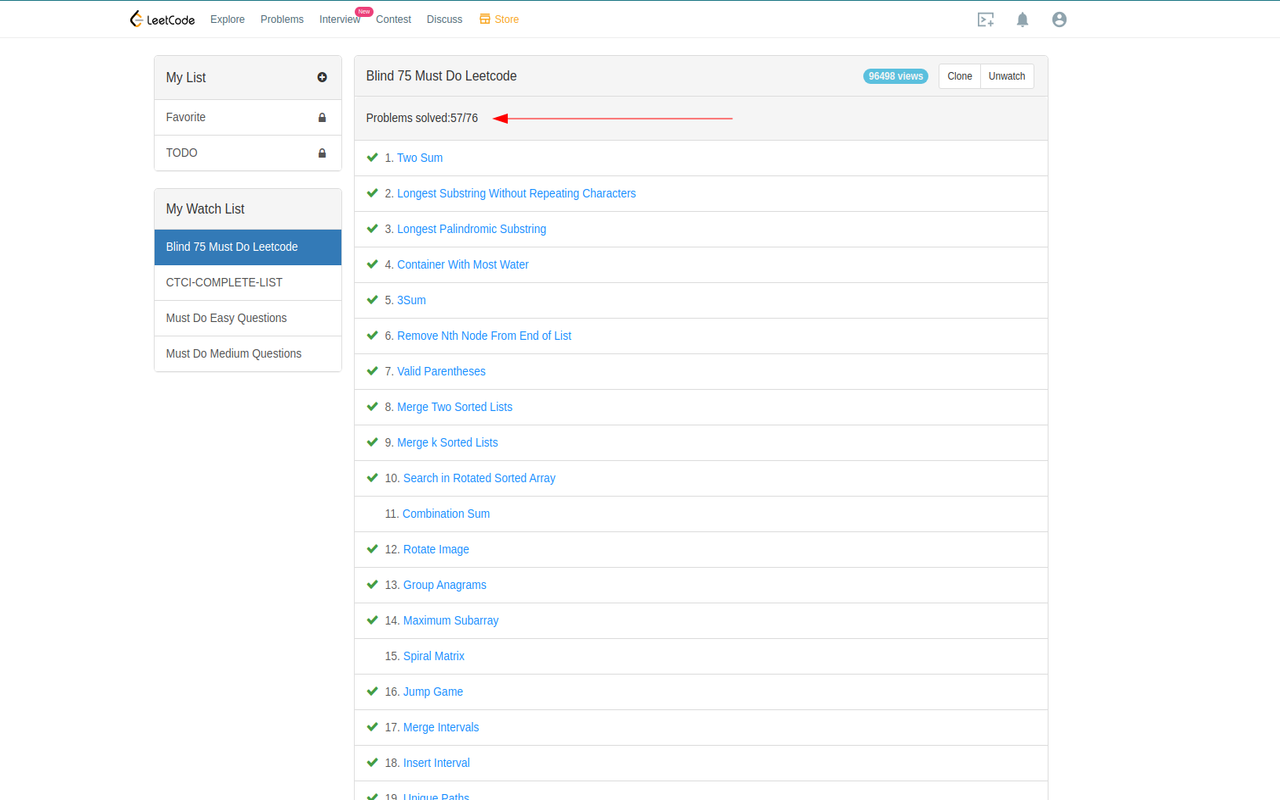
Task: Click the Clone button
Action: tap(959, 76)
